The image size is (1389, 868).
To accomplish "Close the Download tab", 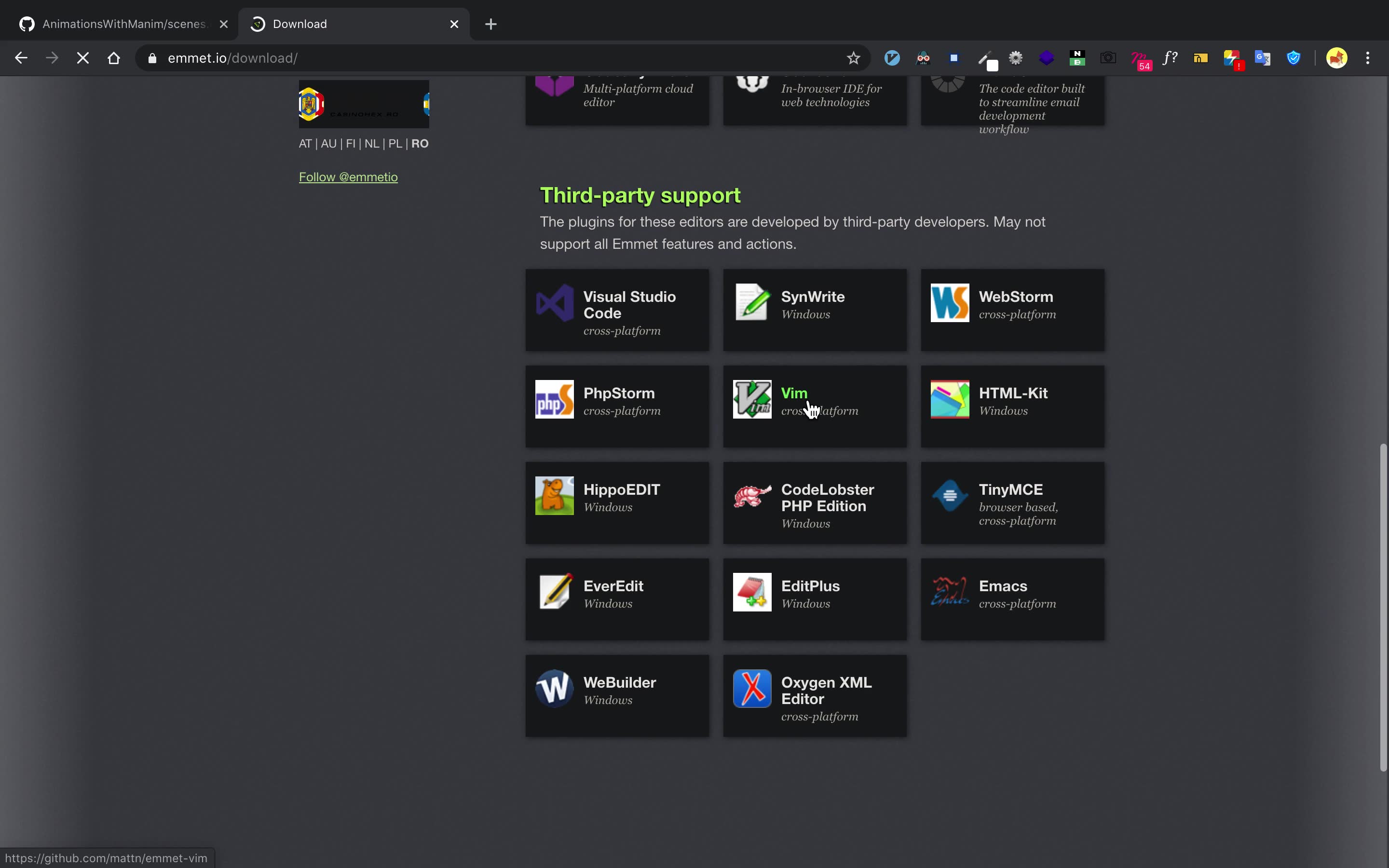I will click(454, 24).
